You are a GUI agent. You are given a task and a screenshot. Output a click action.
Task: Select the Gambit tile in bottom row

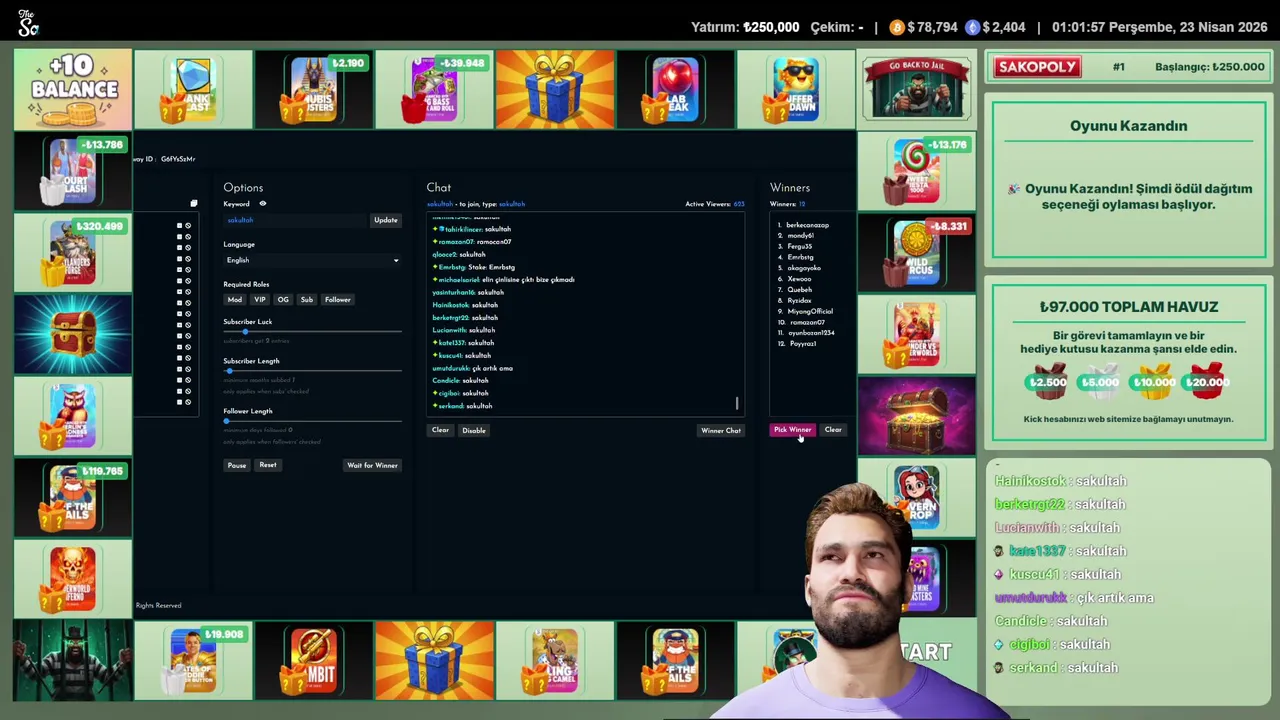[314, 660]
